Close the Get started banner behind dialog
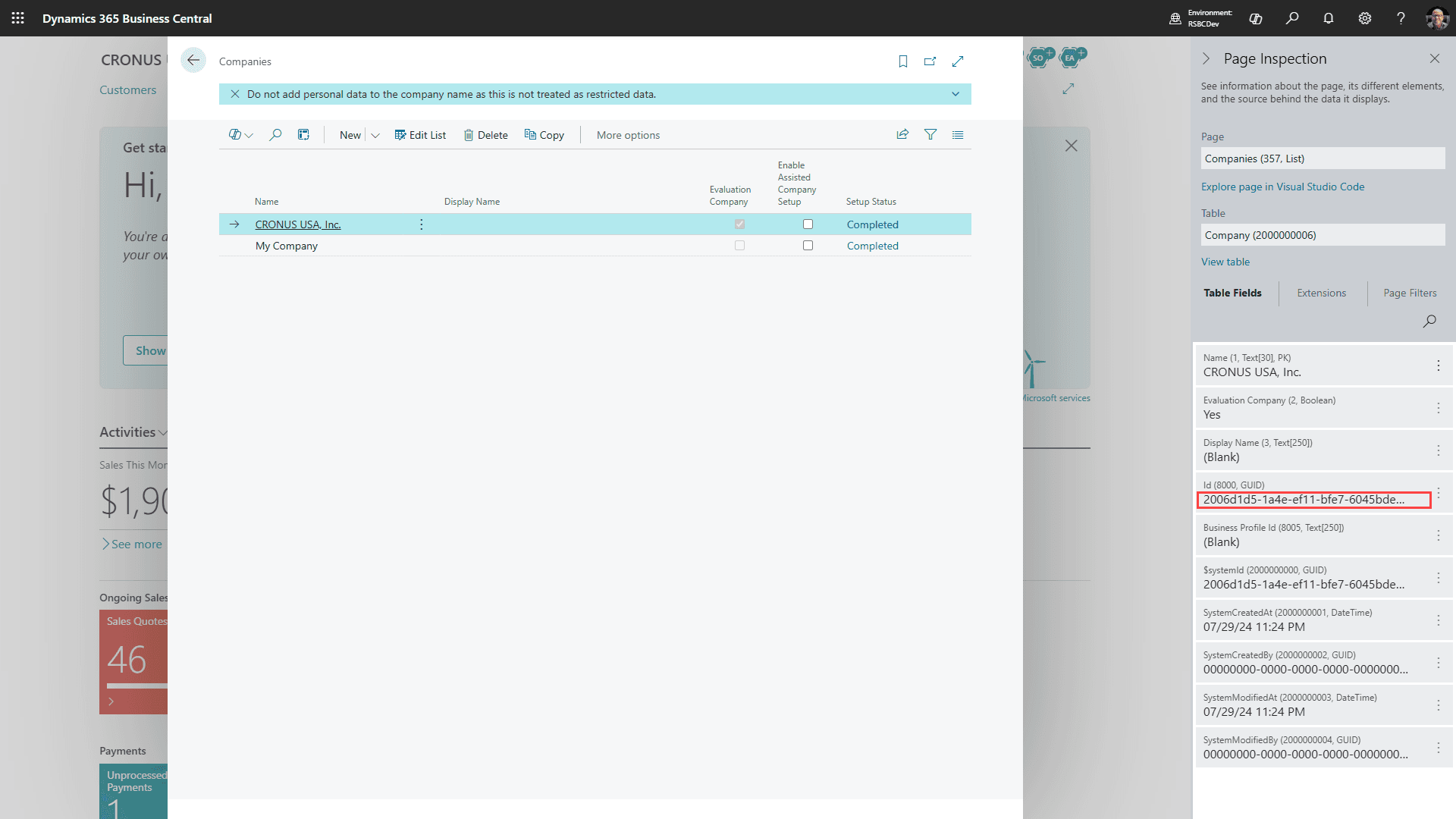The image size is (1456, 819). [1071, 146]
